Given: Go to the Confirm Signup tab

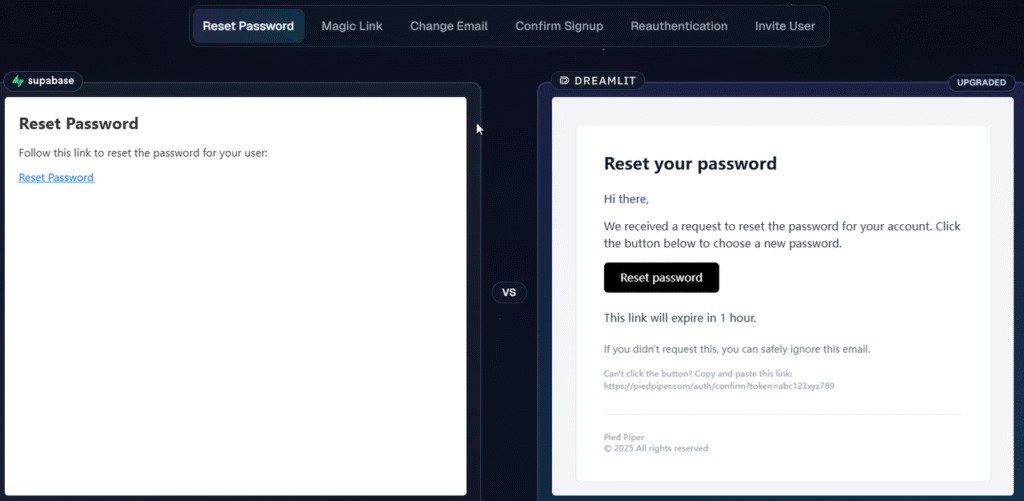Looking at the screenshot, I should coord(559,26).
